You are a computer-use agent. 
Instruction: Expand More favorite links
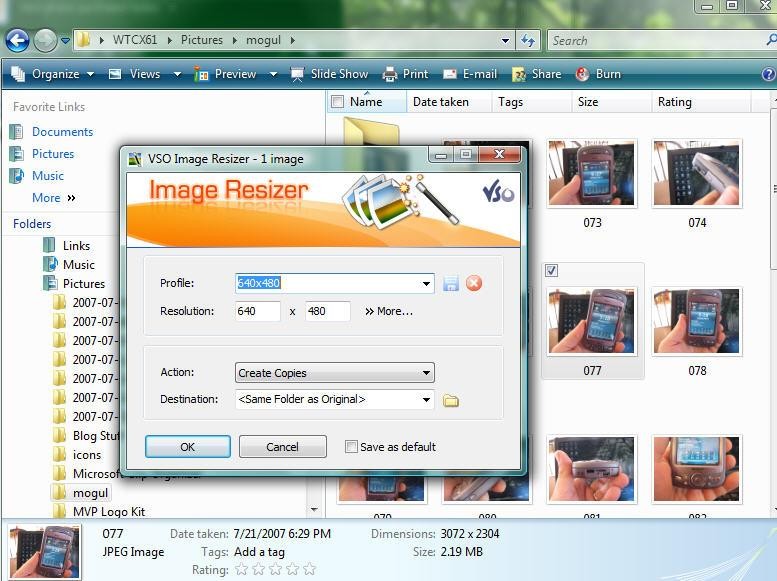pos(54,198)
